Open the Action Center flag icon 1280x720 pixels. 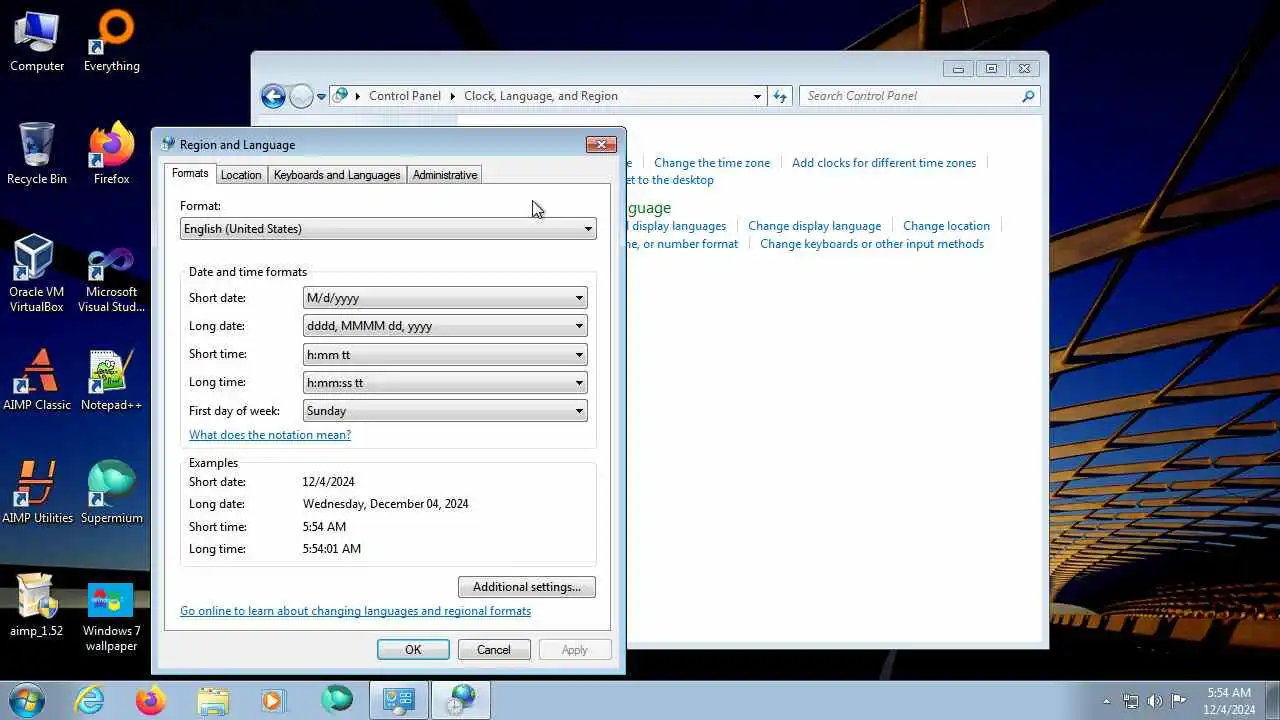coord(1179,701)
